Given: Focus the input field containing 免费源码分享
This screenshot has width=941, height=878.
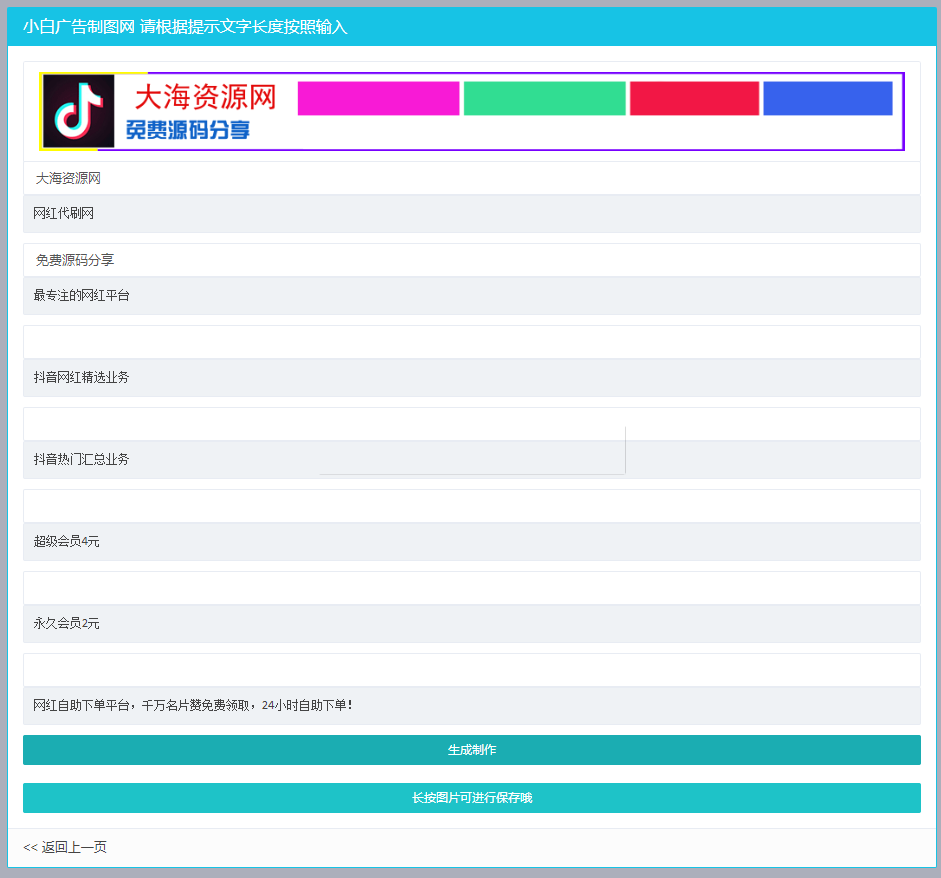Looking at the screenshot, I should click(471, 260).
